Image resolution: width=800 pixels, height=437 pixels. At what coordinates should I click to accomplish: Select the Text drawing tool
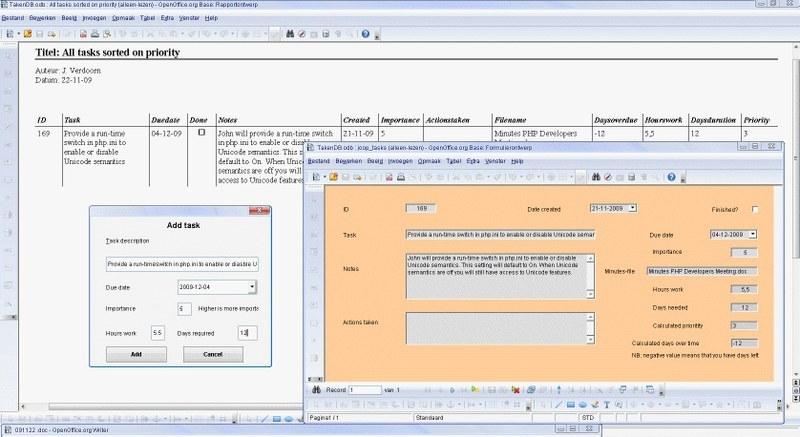click(x=607, y=405)
